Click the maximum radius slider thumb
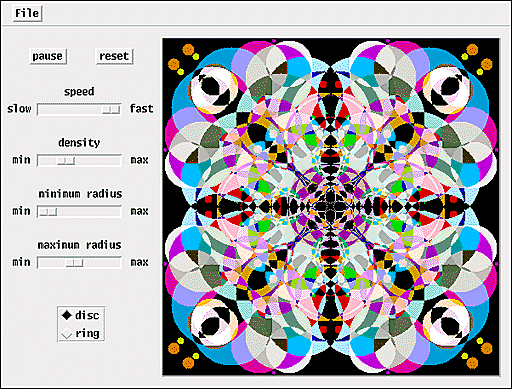 [75, 263]
